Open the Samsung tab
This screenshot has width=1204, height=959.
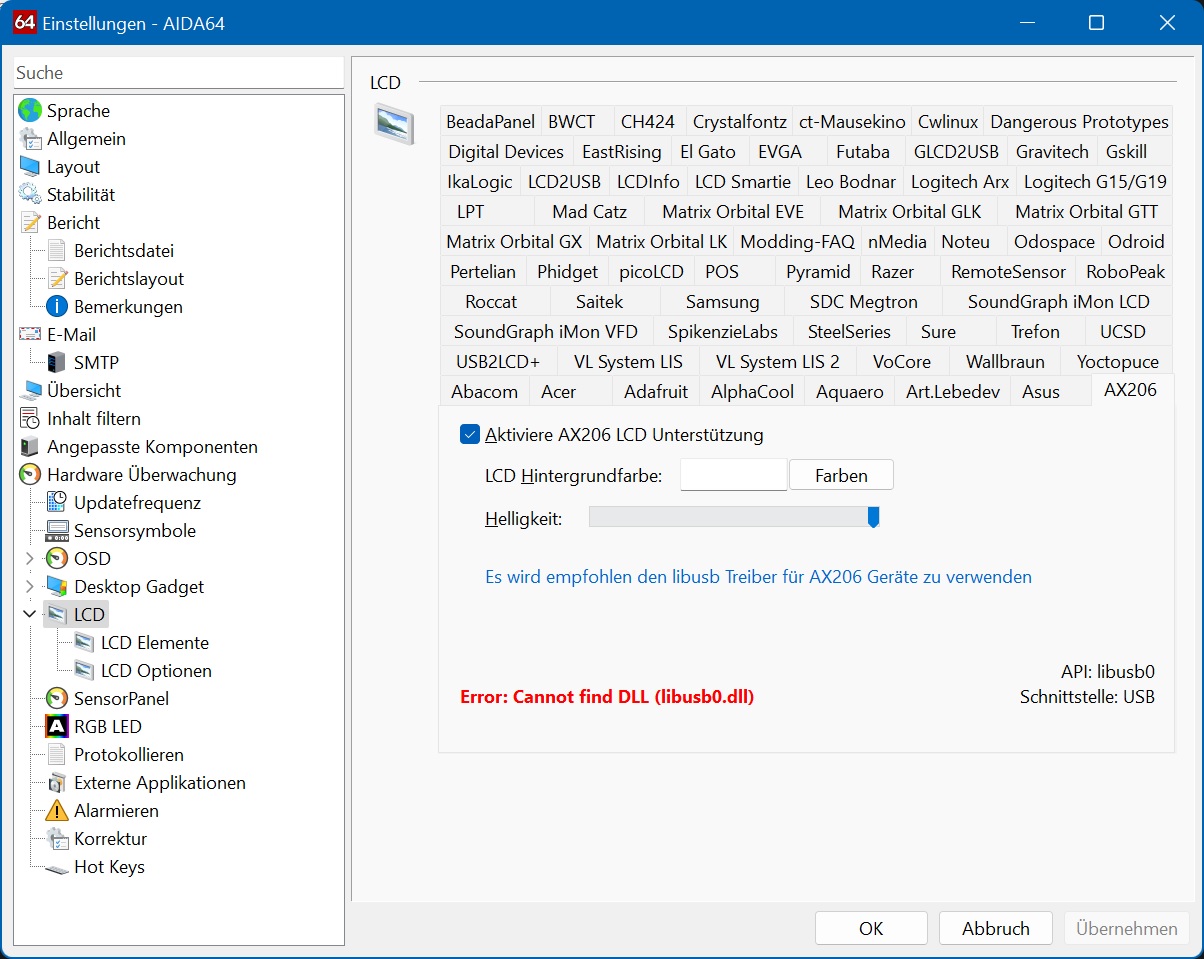coord(723,302)
